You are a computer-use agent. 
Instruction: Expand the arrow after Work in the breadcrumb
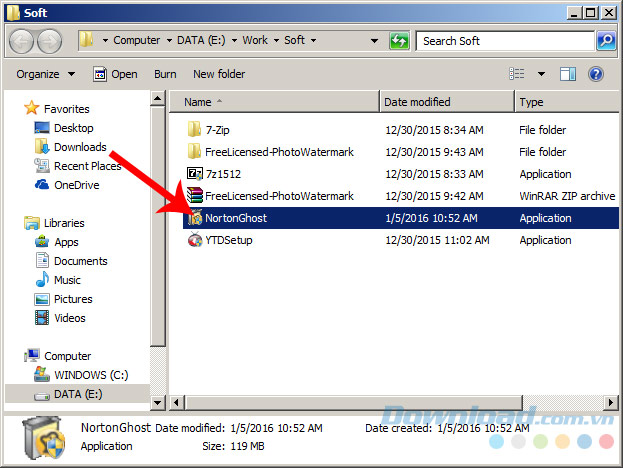(x=276, y=41)
